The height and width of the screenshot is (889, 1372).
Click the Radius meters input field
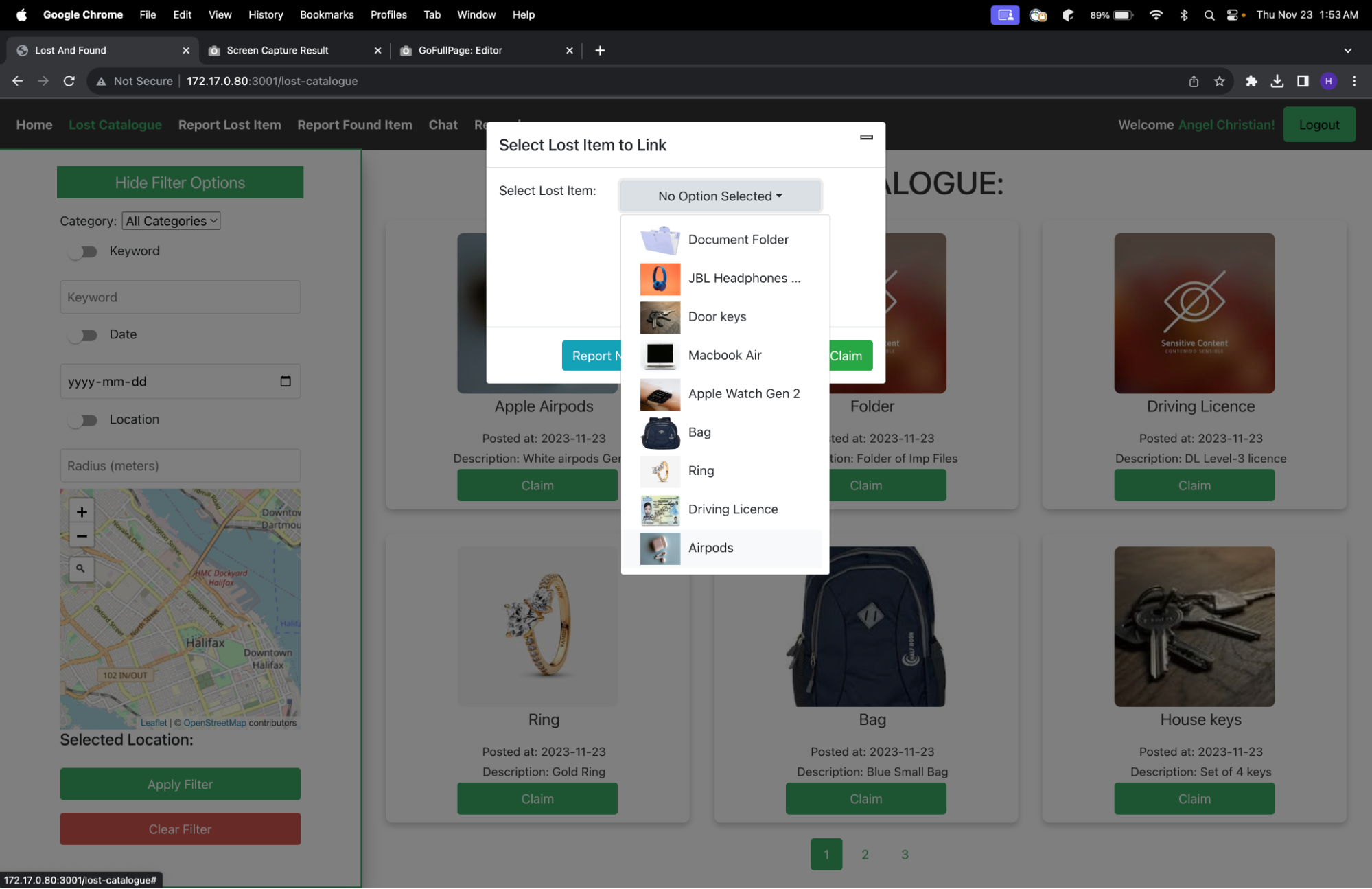pos(180,466)
